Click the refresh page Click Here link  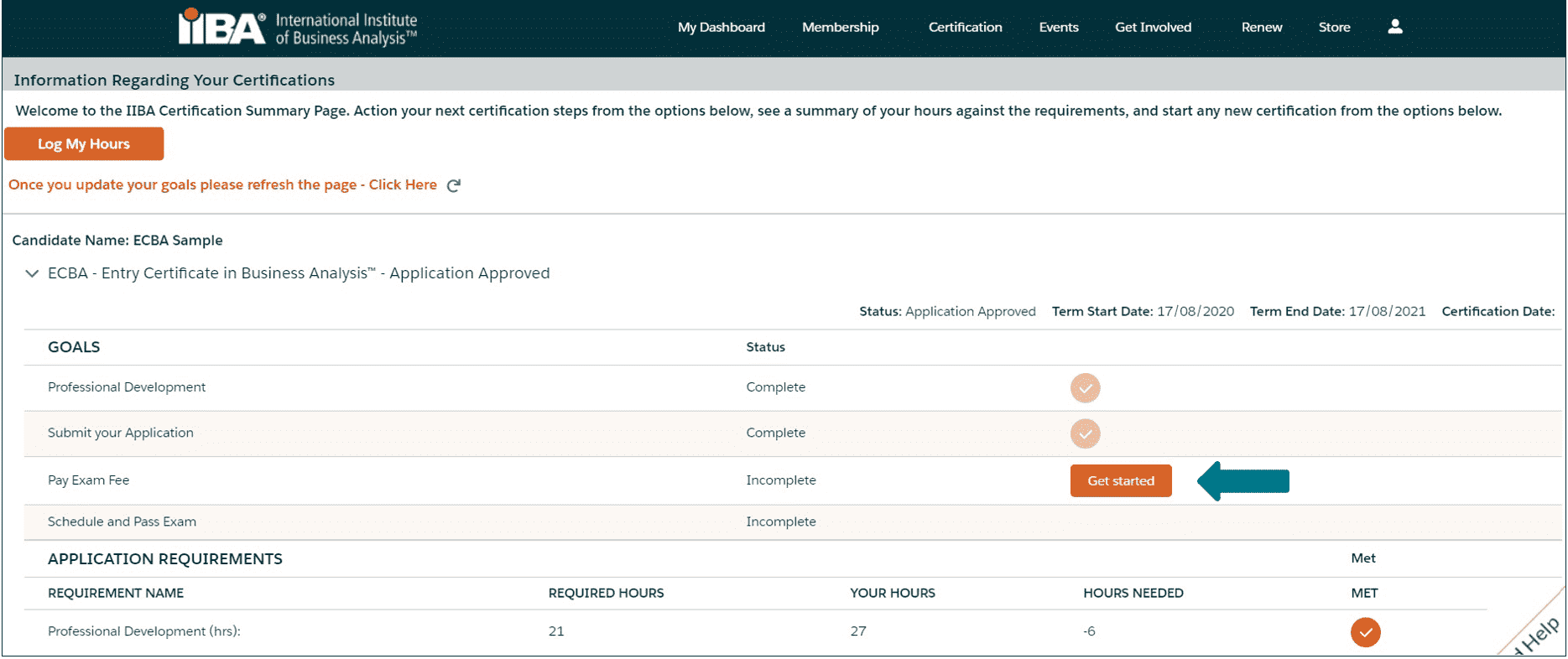[x=403, y=184]
